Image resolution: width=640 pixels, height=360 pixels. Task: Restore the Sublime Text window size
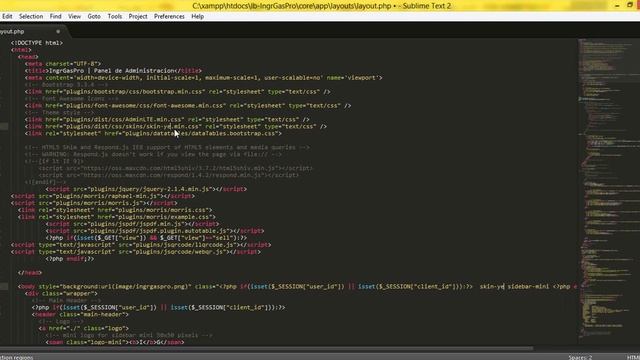(x=630, y=5)
